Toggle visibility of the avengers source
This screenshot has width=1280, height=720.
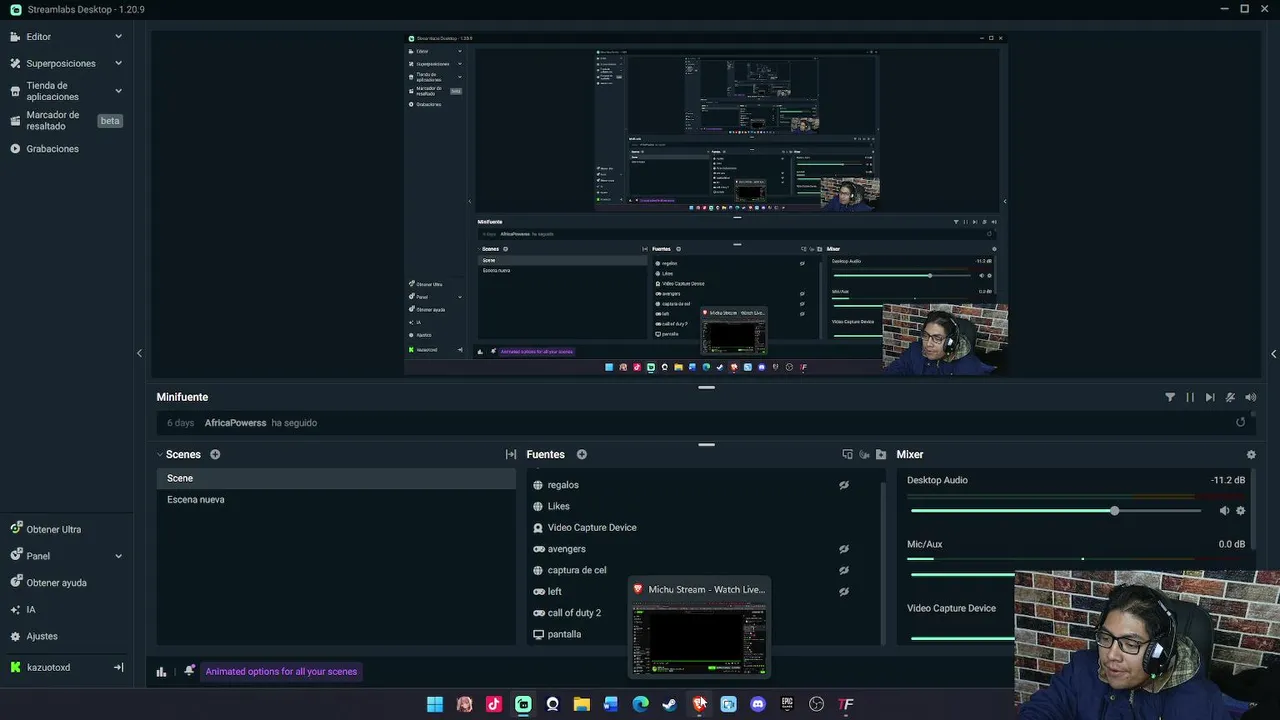tap(844, 549)
